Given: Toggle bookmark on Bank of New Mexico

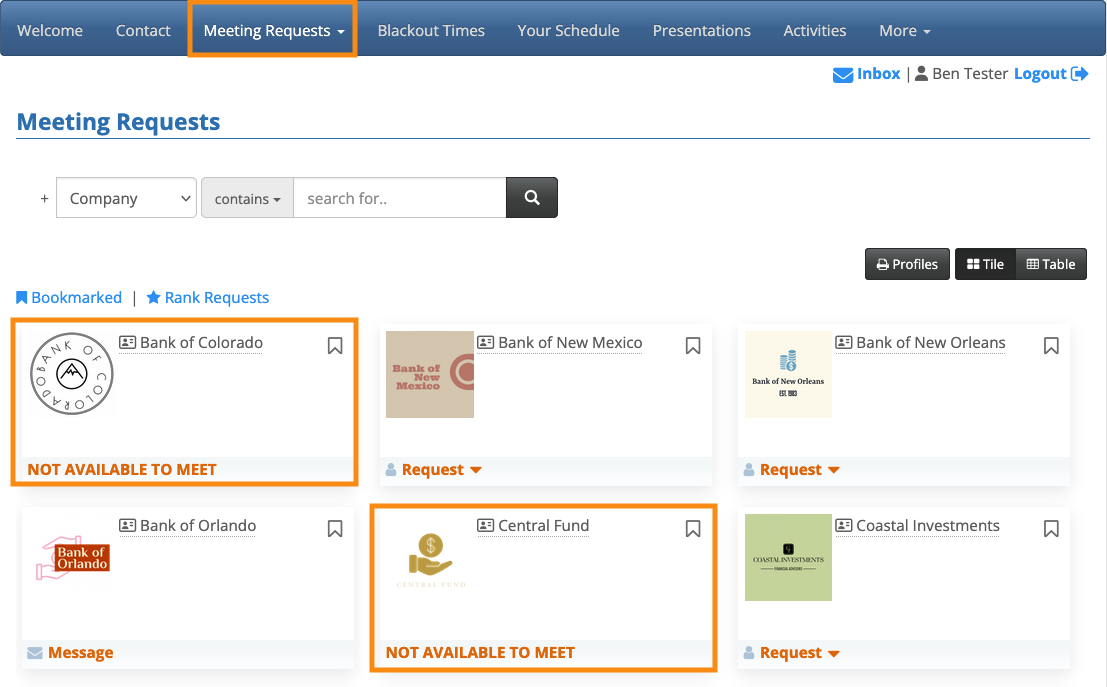Looking at the screenshot, I should click(x=693, y=345).
